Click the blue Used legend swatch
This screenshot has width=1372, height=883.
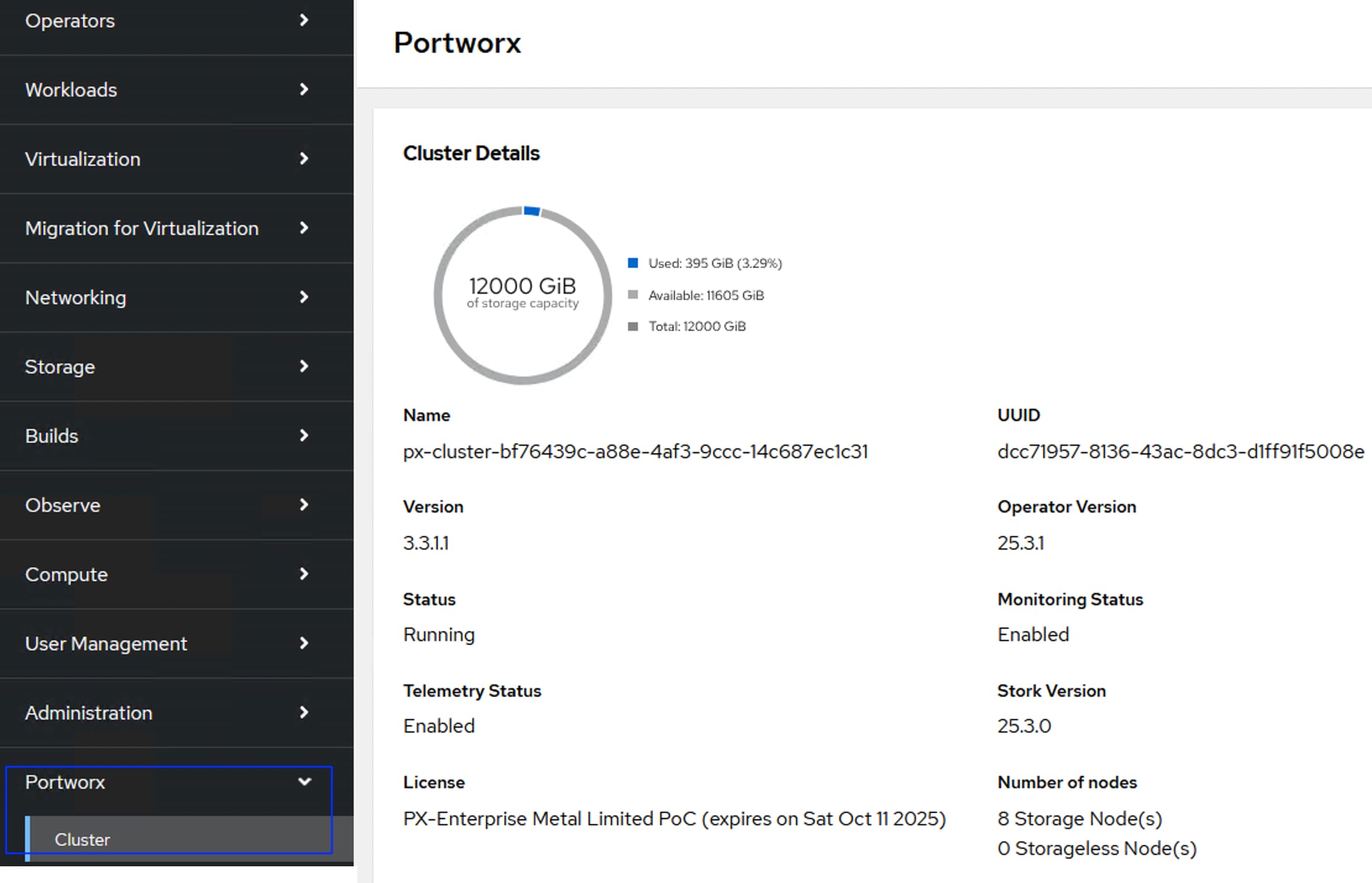click(x=633, y=263)
